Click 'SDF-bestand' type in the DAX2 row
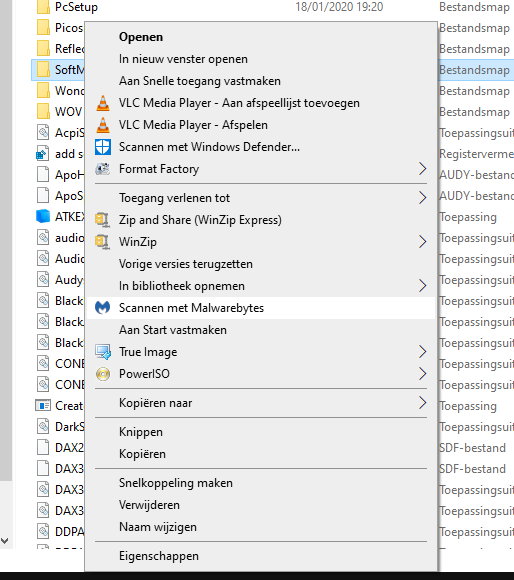This screenshot has width=514, height=580. (x=472, y=448)
